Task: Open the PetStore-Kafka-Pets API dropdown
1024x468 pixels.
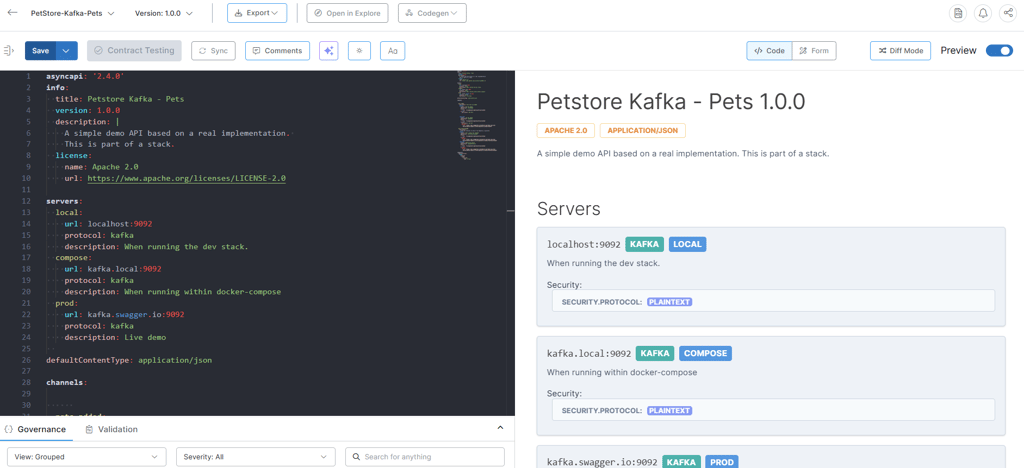Action: point(72,13)
